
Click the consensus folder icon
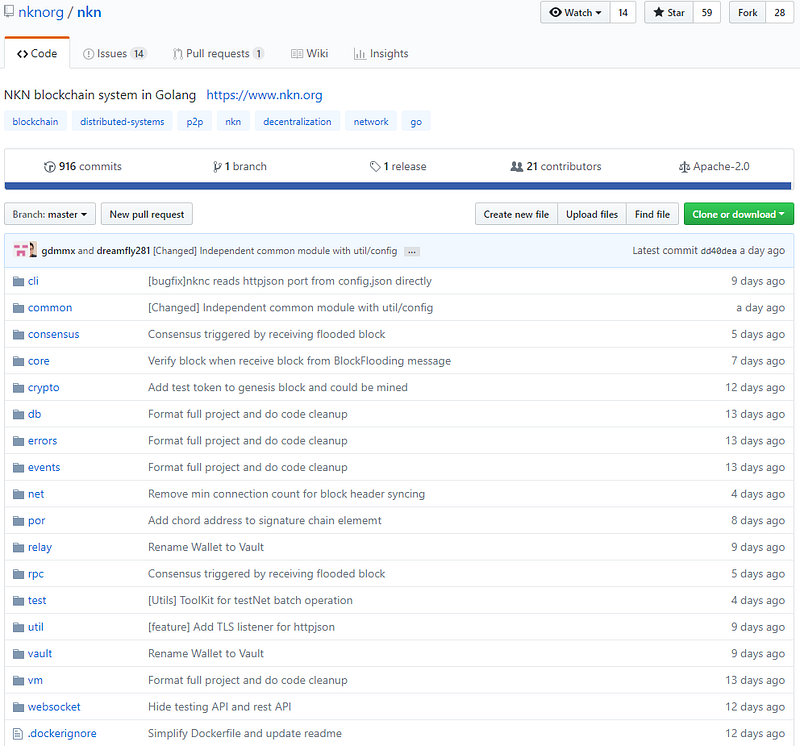(x=18, y=334)
